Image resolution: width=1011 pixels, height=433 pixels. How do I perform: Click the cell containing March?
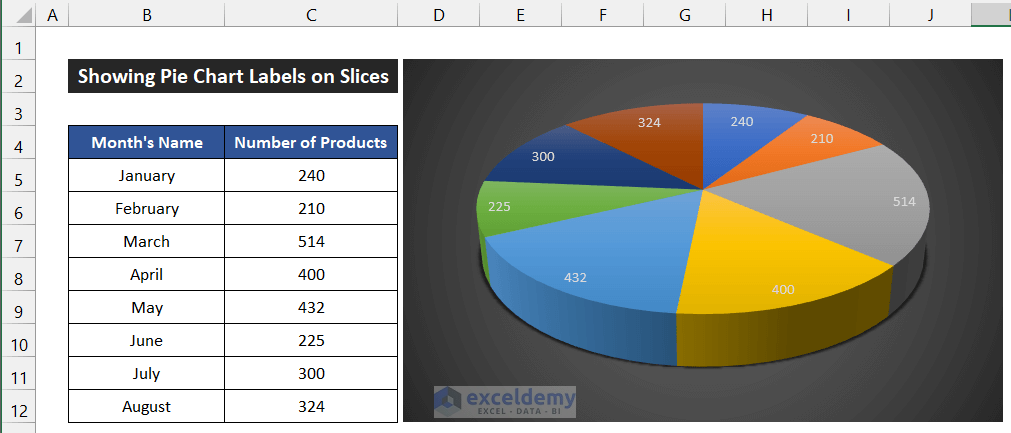point(147,242)
